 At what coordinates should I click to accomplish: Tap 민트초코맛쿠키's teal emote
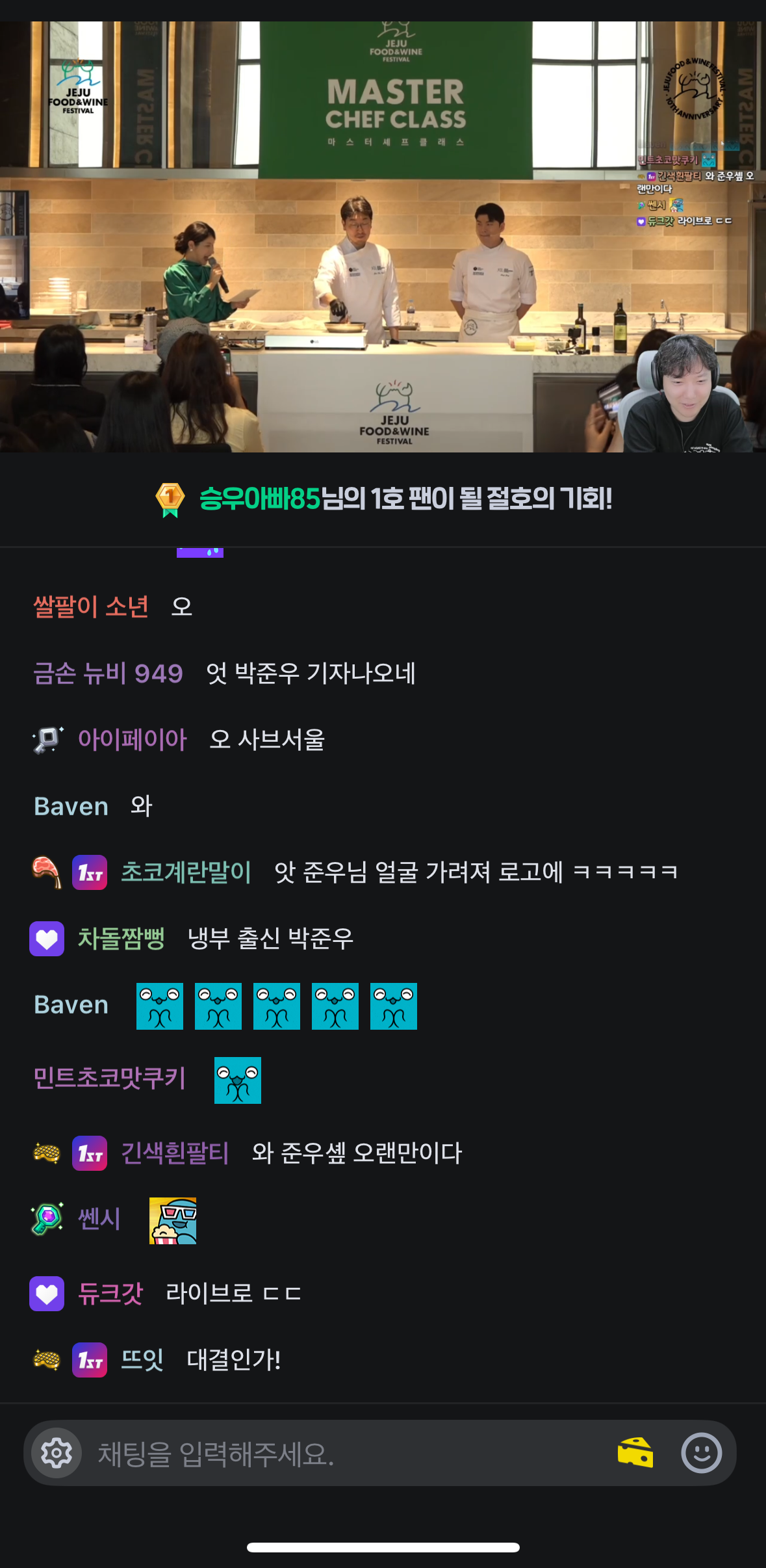tap(238, 1080)
